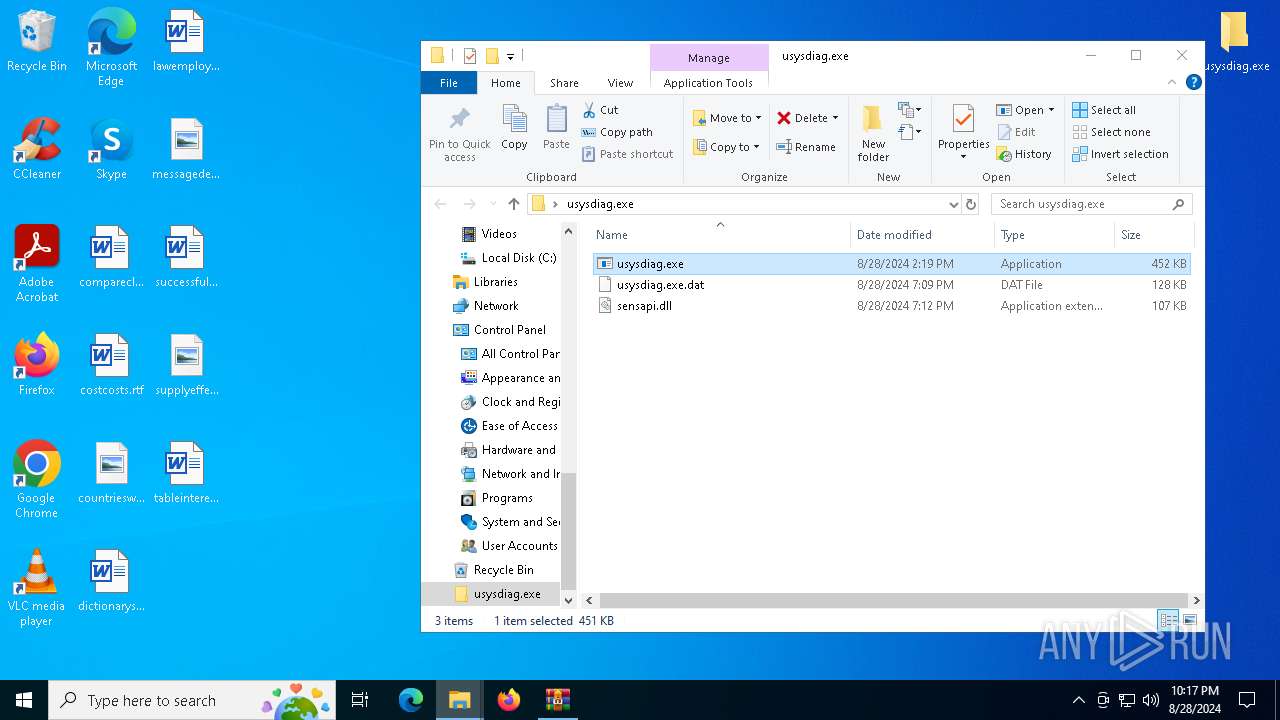Click Copy path in Clipboard group

click(x=617, y=132)
